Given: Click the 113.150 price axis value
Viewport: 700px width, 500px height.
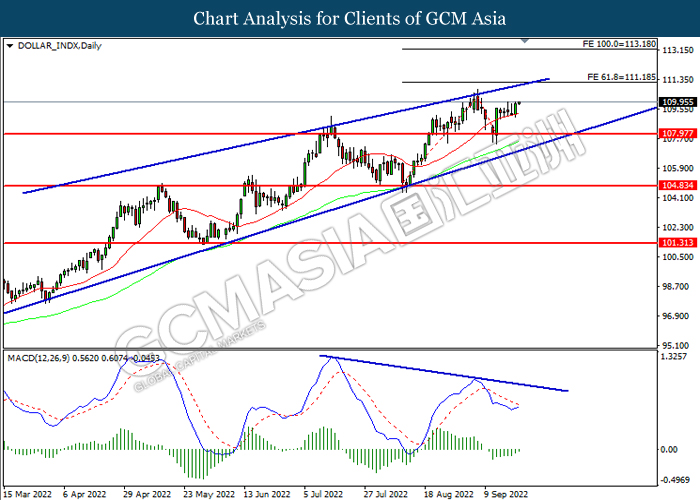Looking at the screenshot, I should (x=677, y=50).
